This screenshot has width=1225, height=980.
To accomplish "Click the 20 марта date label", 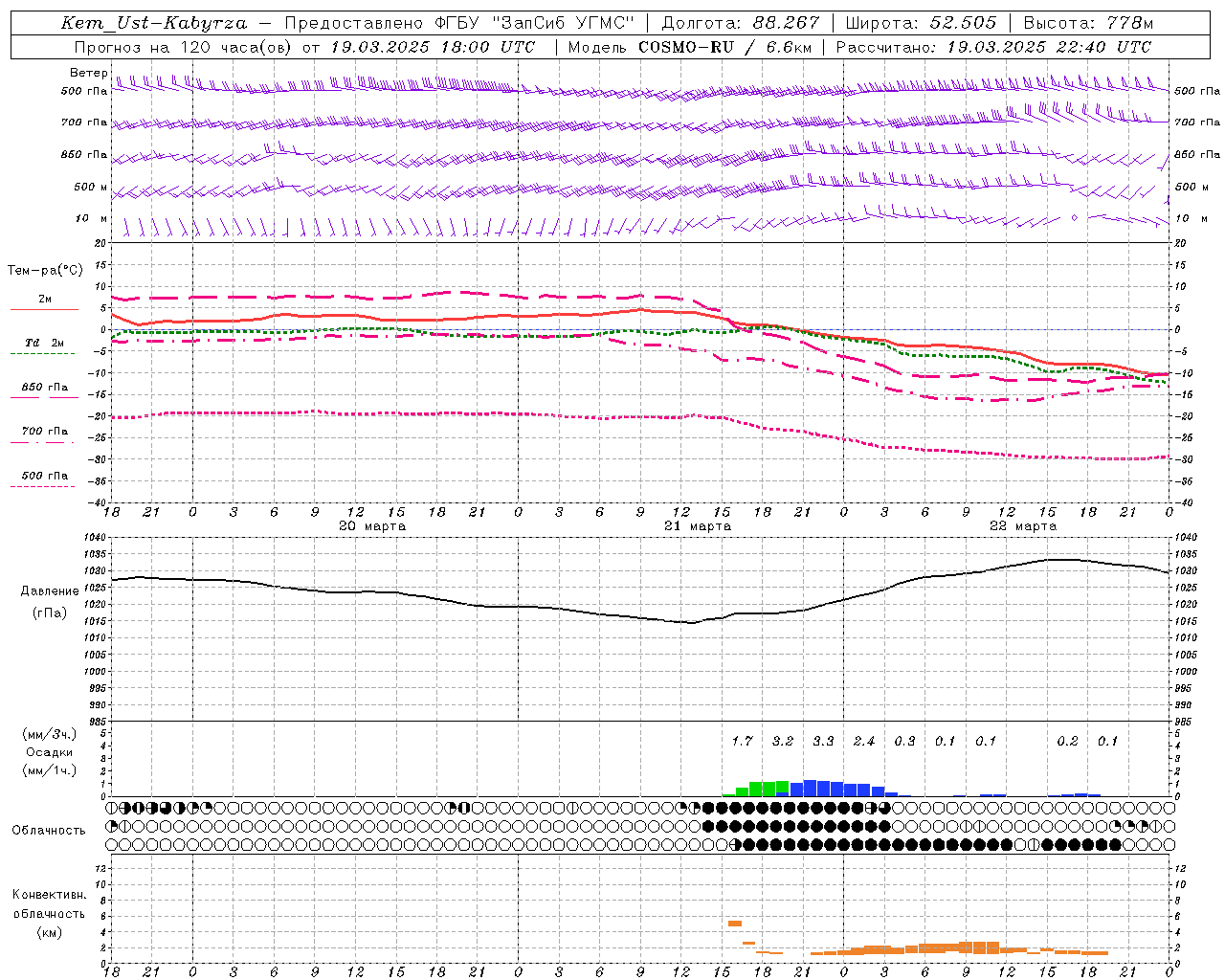I will coord(372,526).
